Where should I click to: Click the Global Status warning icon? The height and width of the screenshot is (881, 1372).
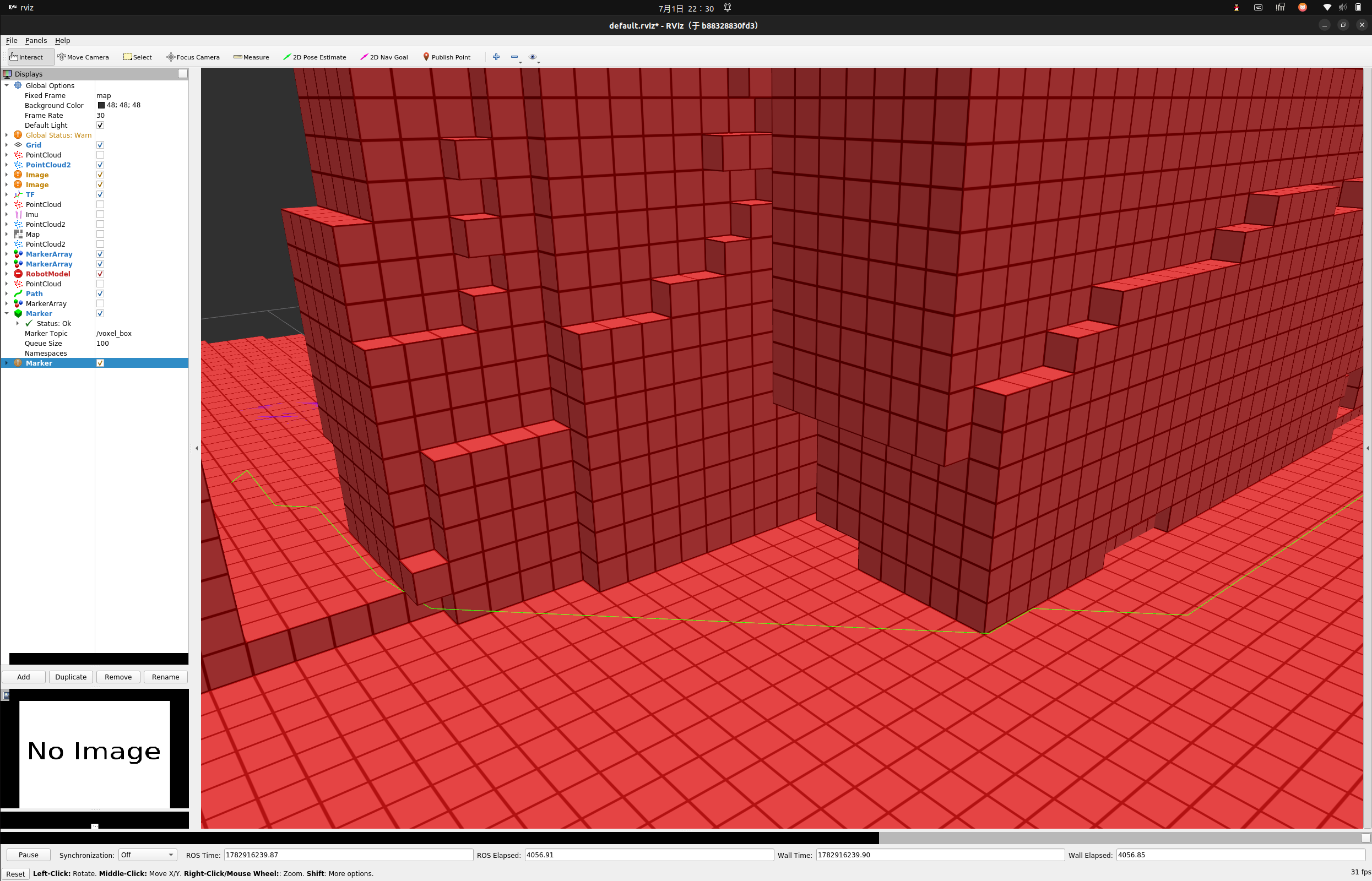tap(18, 135)
